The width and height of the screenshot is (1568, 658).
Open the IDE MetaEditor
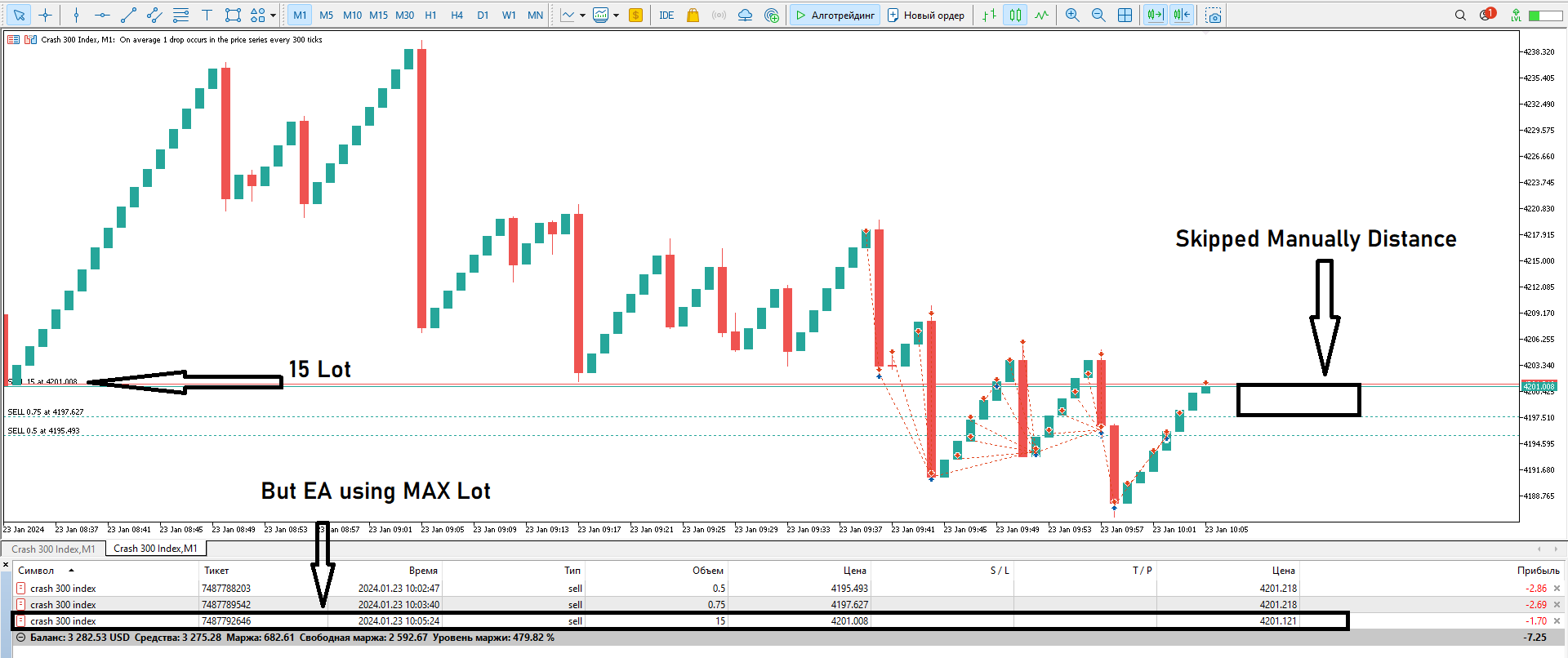pyautogui.click(x=666, y=15)
